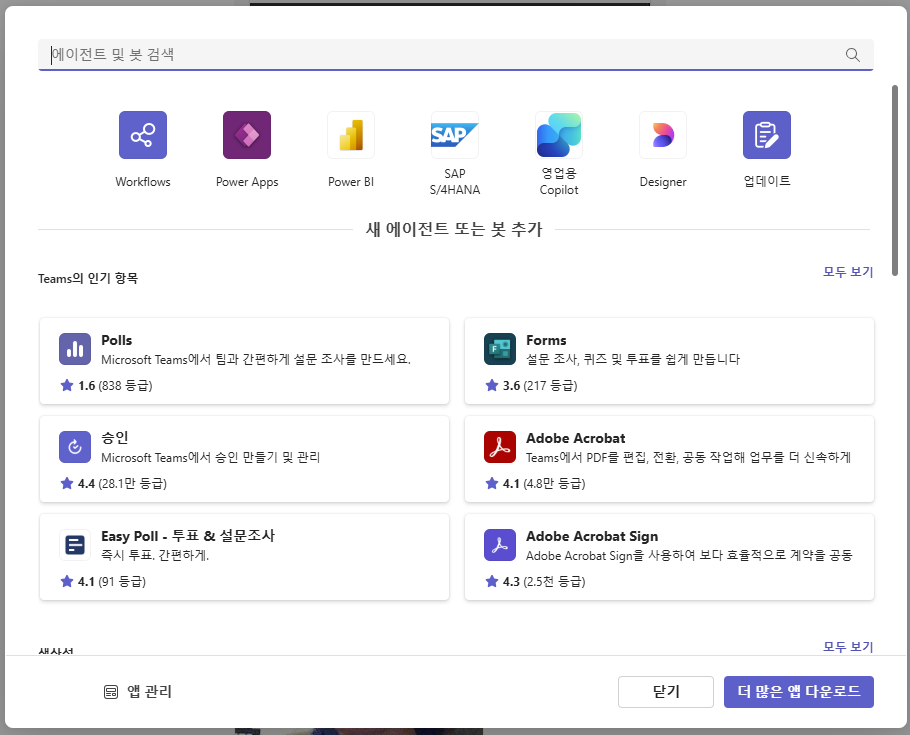Focus the 에이전트 및 봇 검색 field

click(x=440, y=55)
